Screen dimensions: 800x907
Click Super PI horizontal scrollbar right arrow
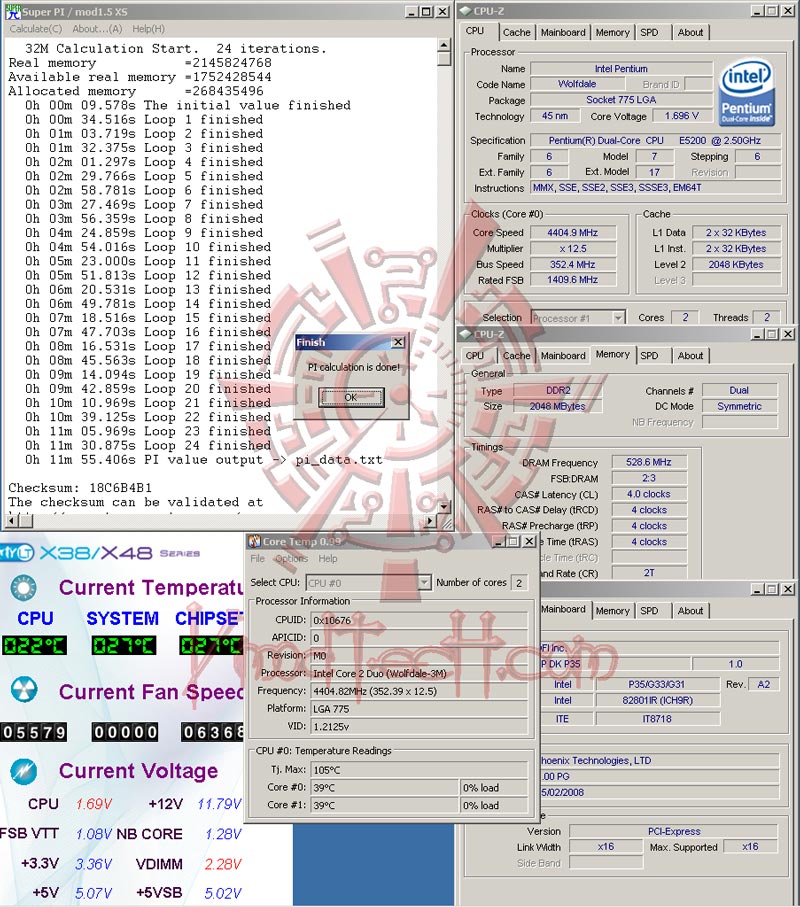pos(429,521)
